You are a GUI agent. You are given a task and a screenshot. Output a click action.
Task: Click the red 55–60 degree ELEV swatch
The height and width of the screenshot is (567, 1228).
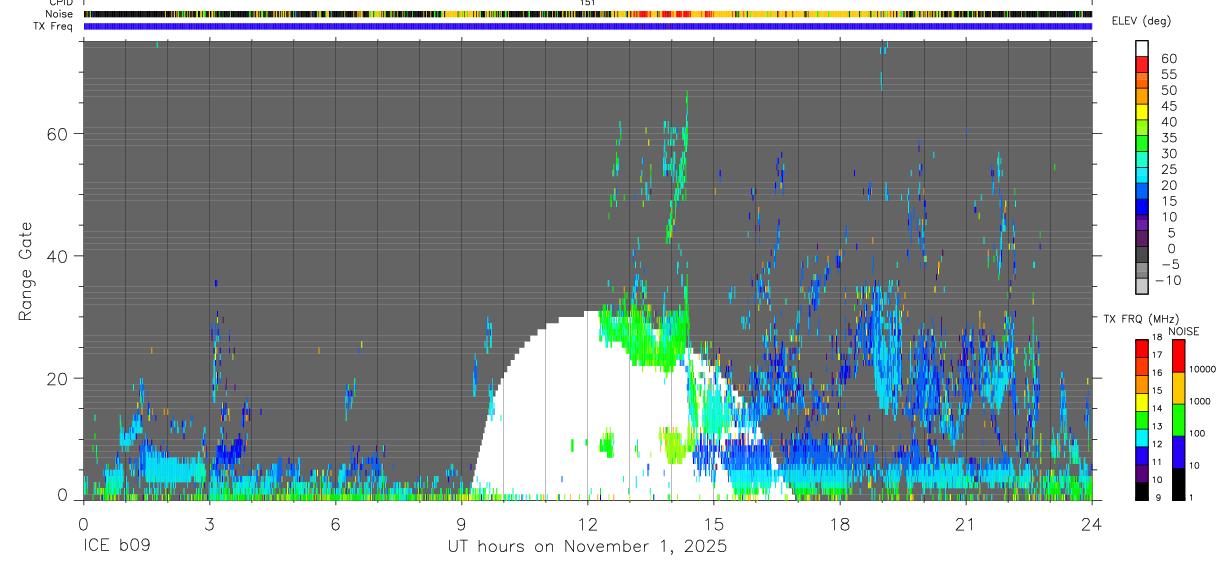click(1142, 66)
